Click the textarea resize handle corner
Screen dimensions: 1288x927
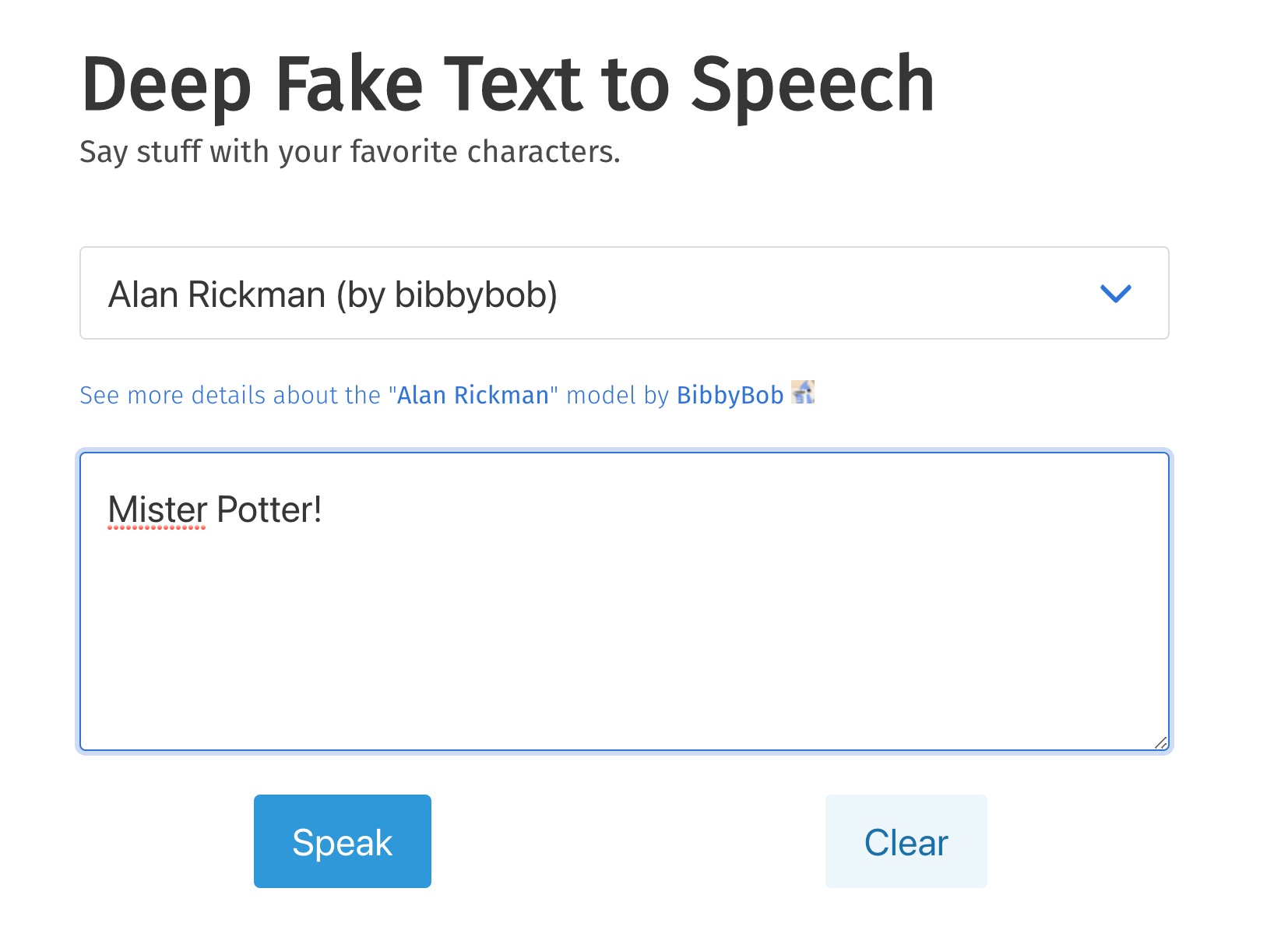[1160, 743]
